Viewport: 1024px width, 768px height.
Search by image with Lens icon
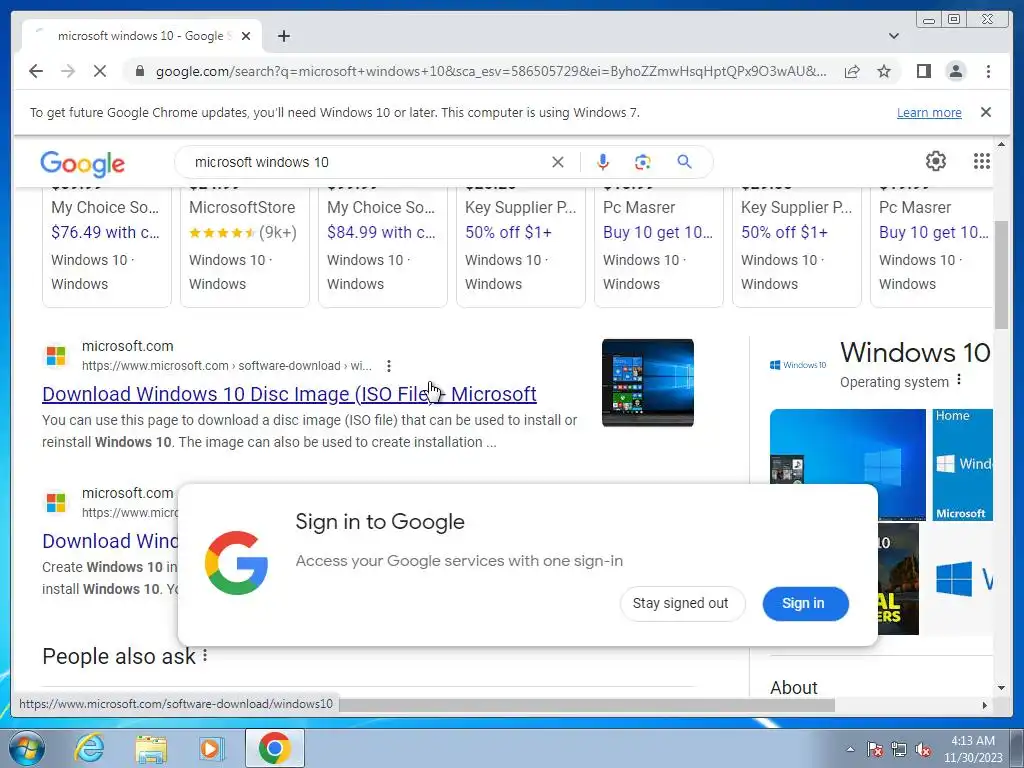coord(643,162)
